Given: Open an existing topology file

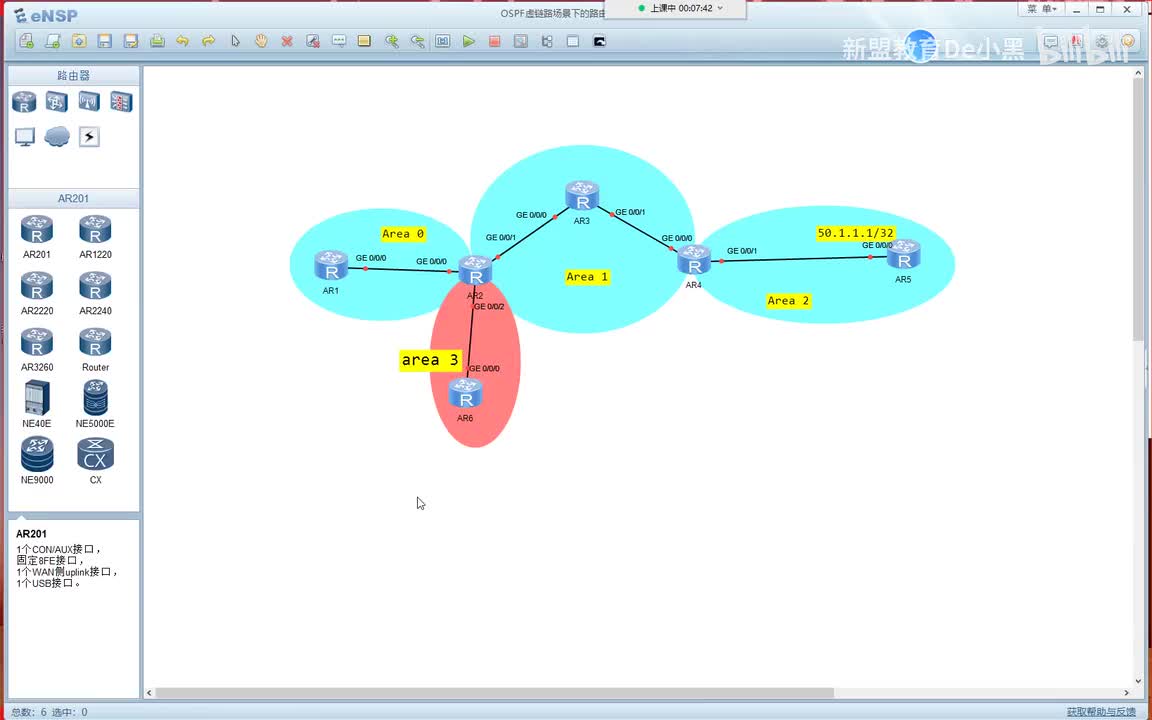Looking at the screenshot, I should pyautogui.click(x=79, y=41).
